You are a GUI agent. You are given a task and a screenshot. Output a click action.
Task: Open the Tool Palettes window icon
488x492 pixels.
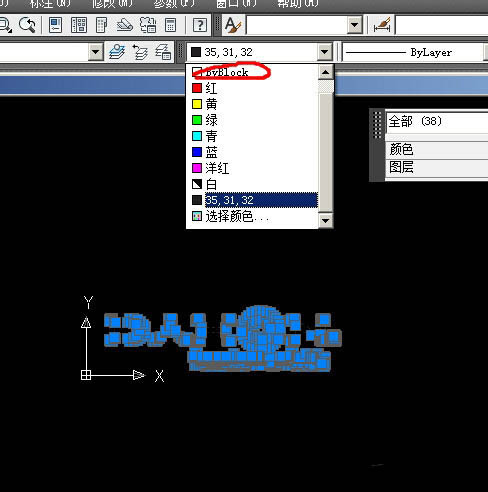click(102, 25)
